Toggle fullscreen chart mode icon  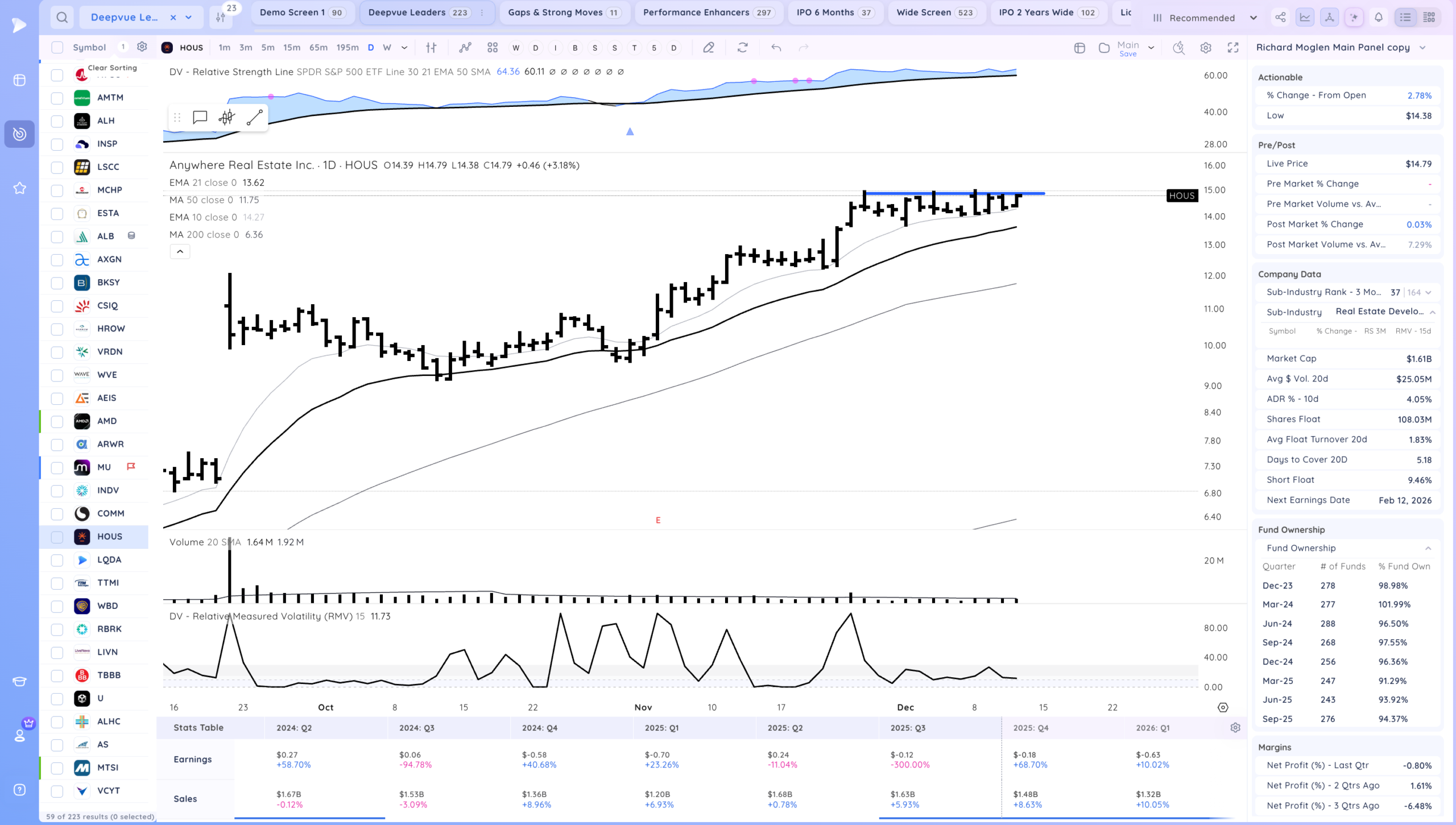1233,48
